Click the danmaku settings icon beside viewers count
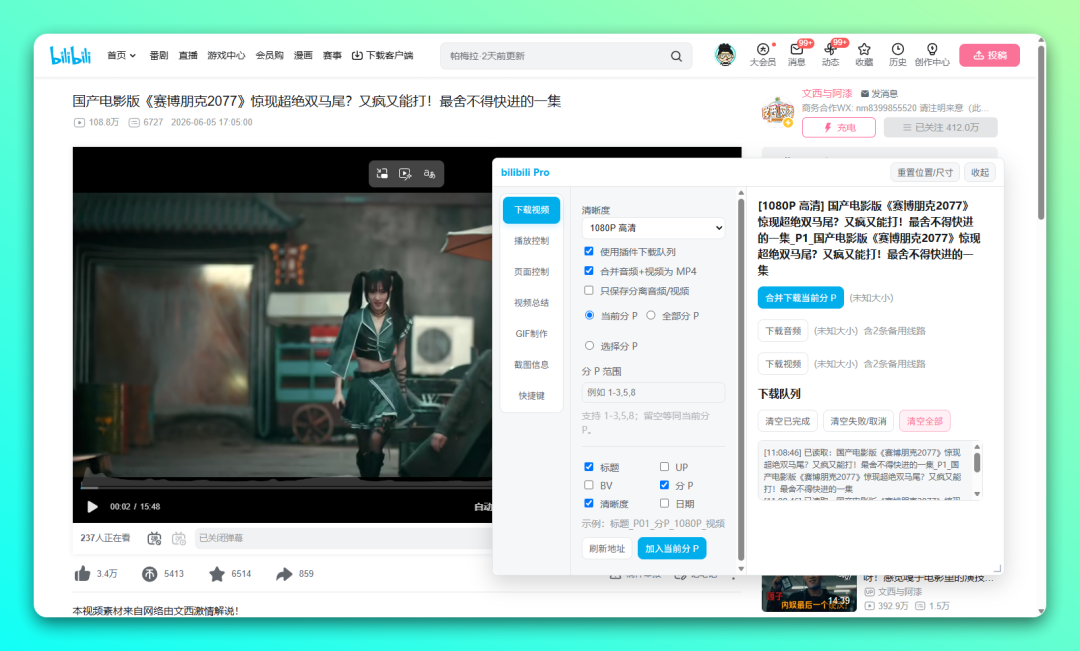Image resolution: width=1080 pixels, height=651 pixels. coord(154,538)
